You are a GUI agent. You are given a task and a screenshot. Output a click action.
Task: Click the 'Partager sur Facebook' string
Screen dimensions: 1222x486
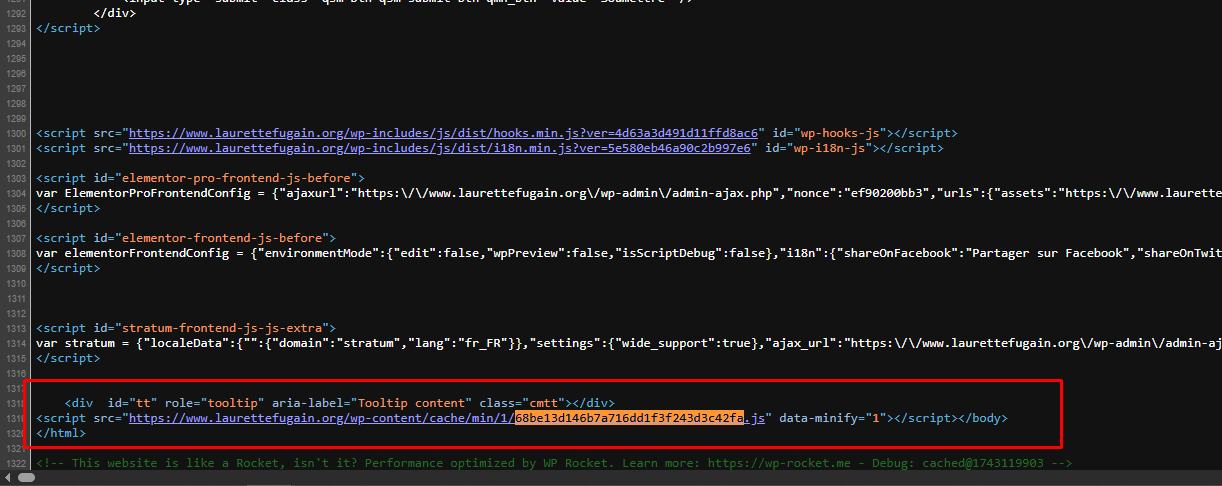[1043, 253]
